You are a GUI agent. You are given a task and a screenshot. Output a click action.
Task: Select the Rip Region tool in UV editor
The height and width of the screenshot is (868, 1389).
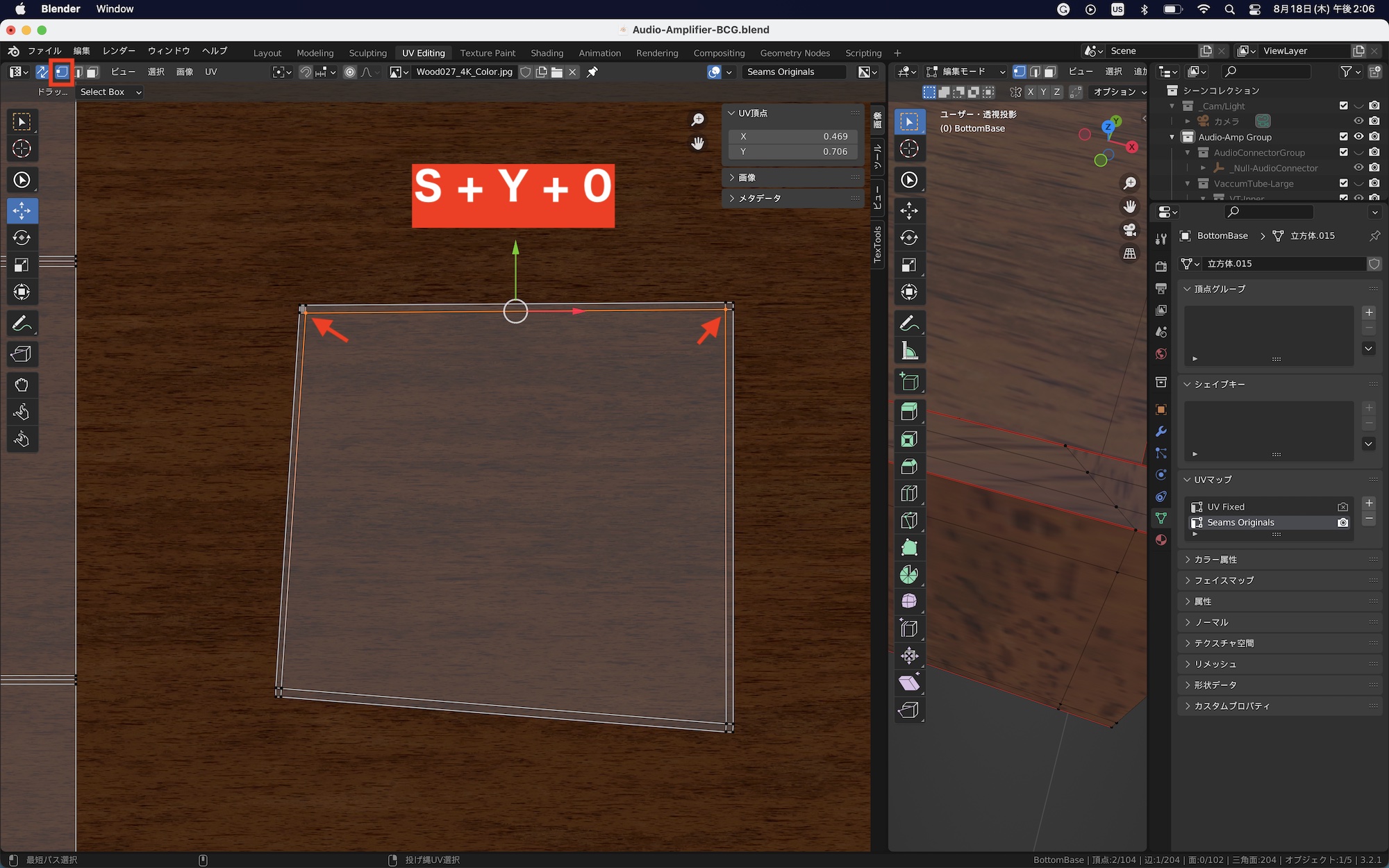pyautogui.click(x=22, y=354)
